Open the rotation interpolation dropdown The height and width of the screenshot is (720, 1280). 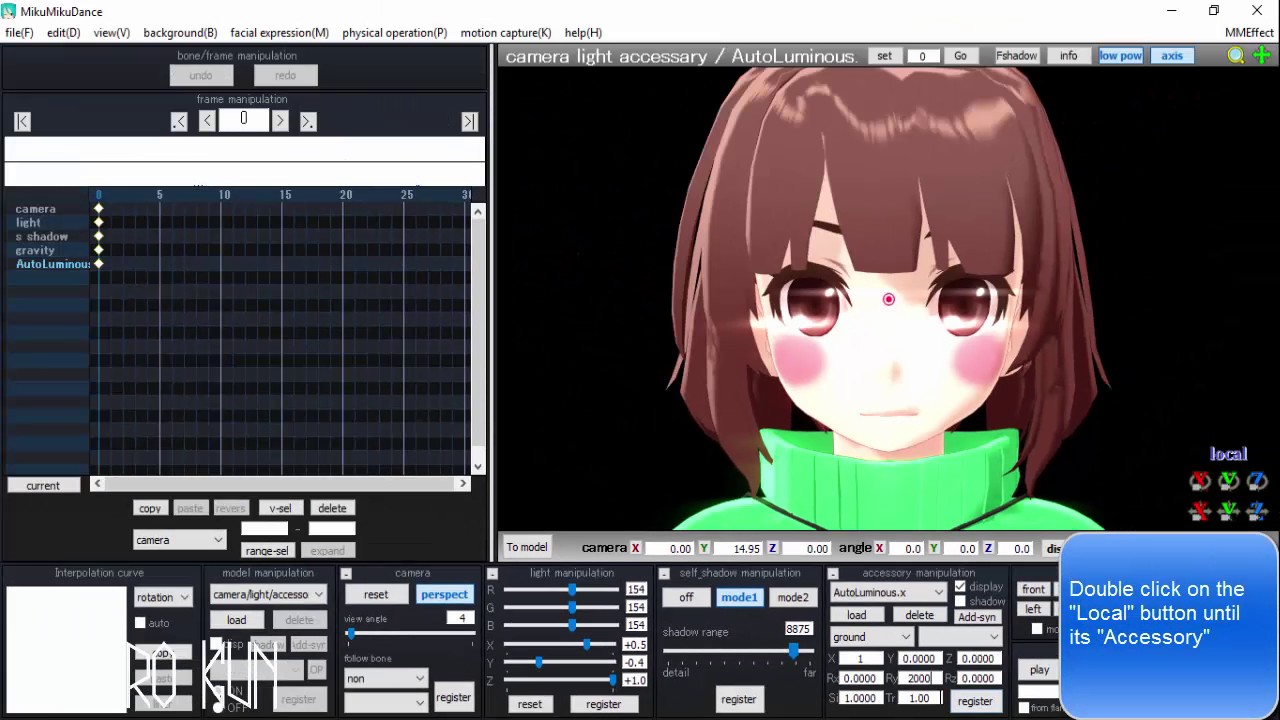click(163, 597)
